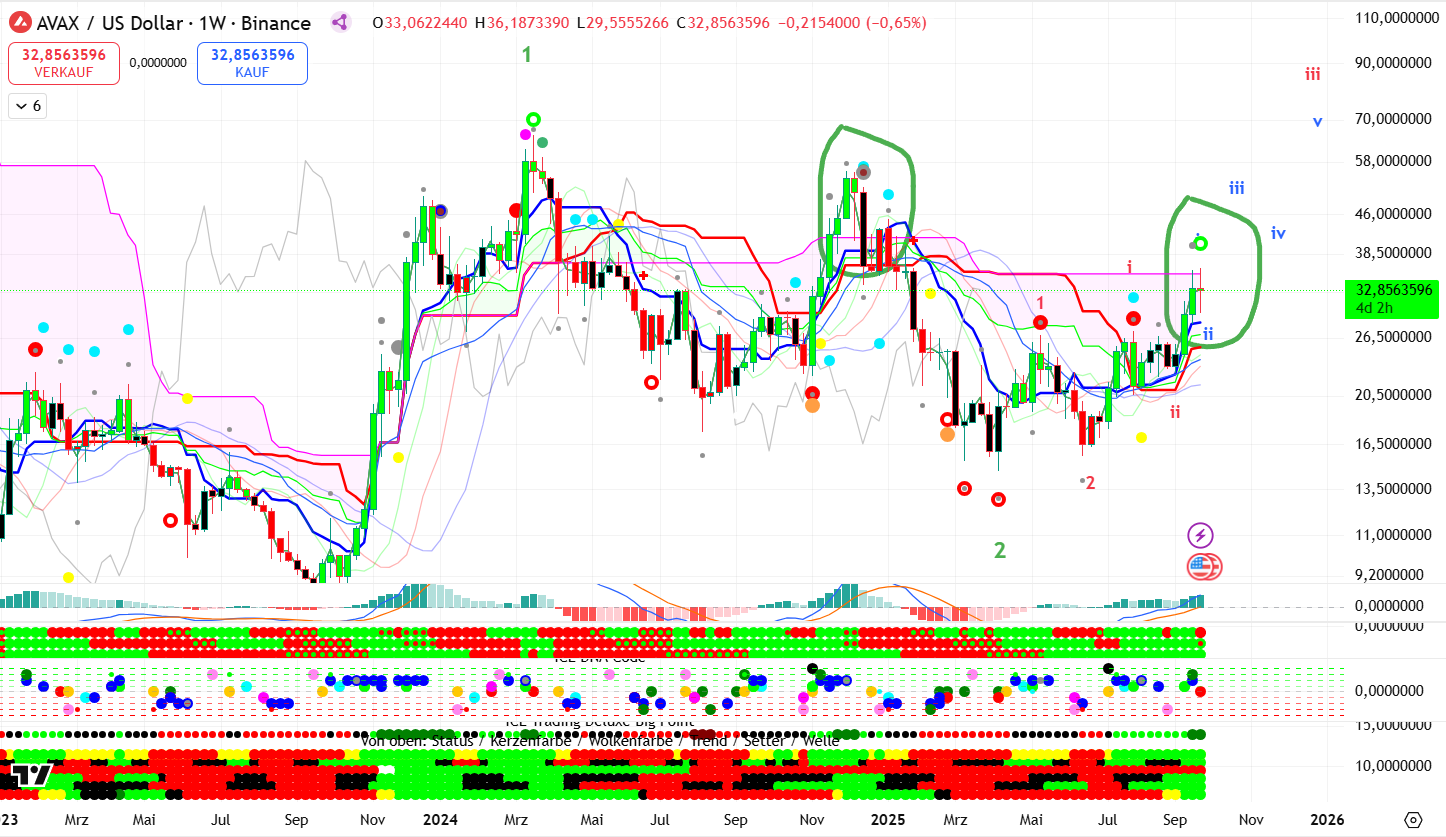Click the orange dot marker near November 2024
This screenshot has height=837, width=1446.
[x=812, y=405]
